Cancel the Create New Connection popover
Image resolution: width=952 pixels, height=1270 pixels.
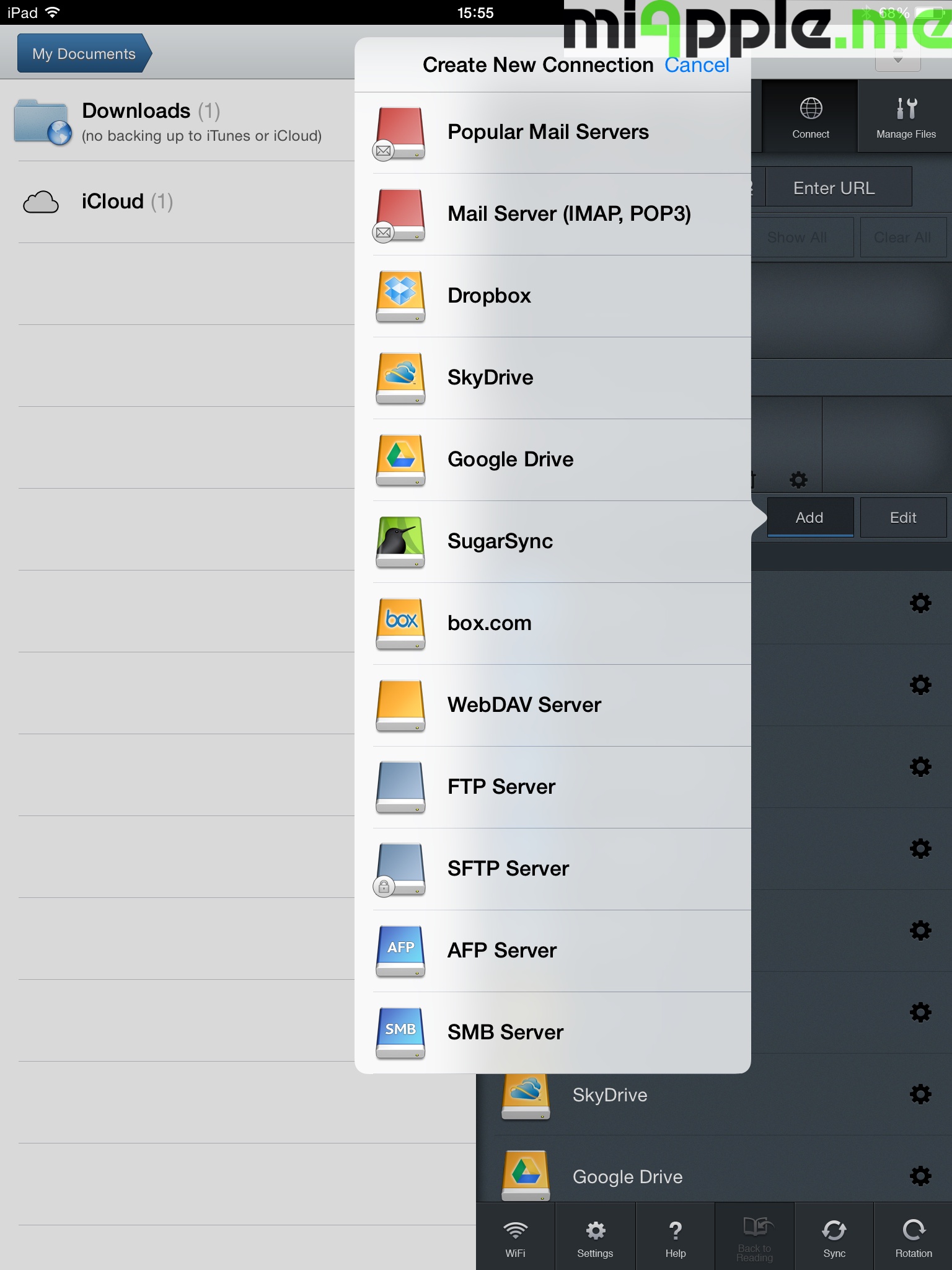(x=697, y=65)
